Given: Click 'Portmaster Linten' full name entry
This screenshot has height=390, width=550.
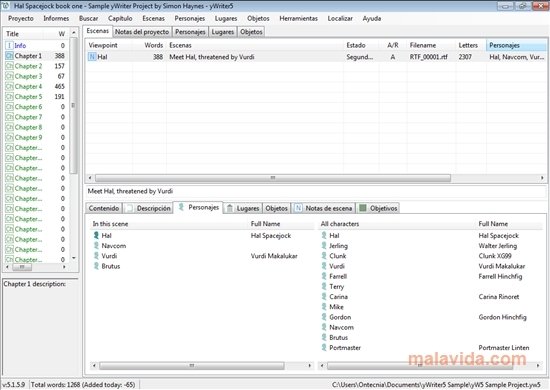Looking at the screenshot, I should point(504,348).
